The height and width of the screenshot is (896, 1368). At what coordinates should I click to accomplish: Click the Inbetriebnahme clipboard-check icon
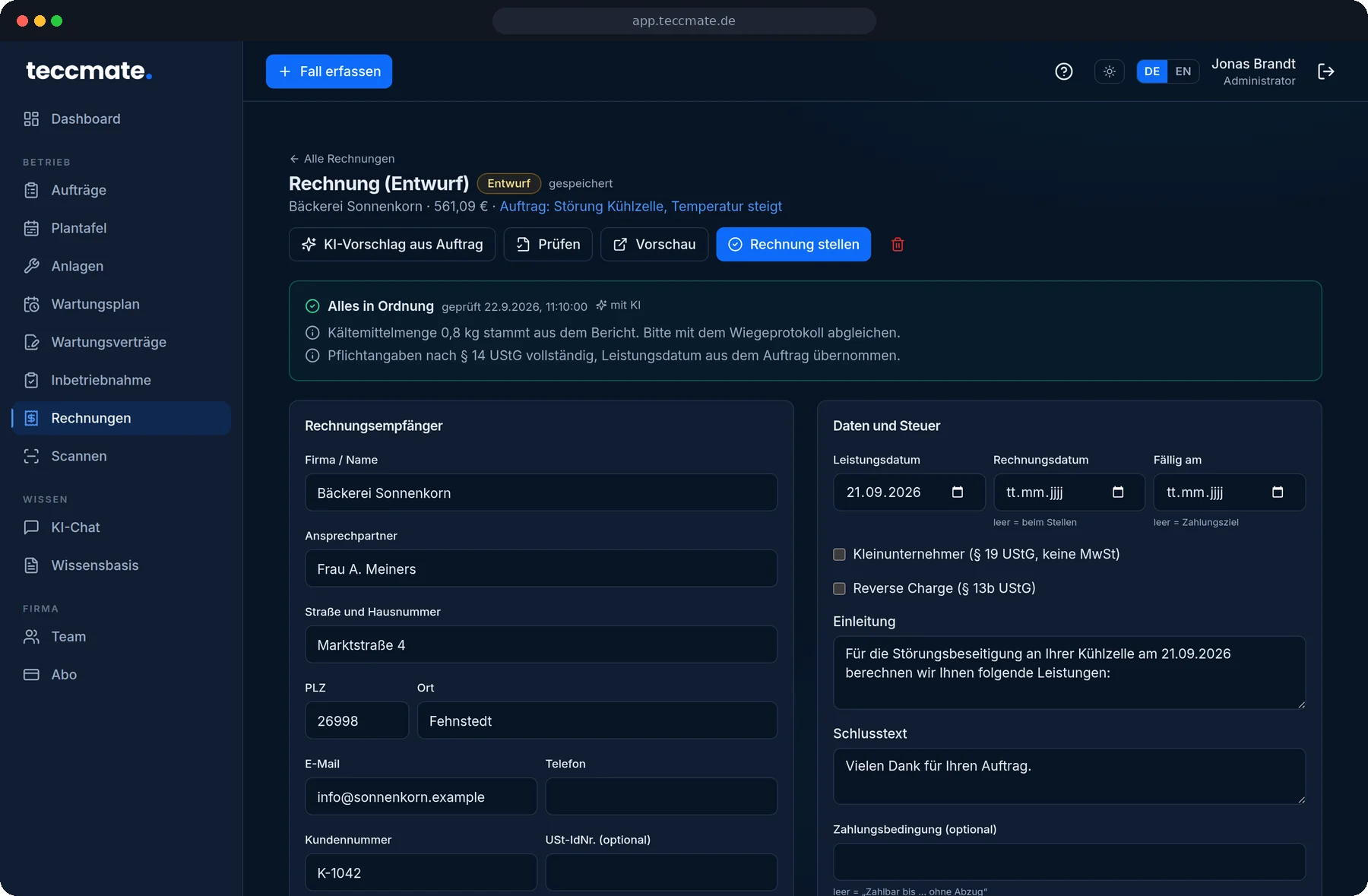point(31,380)
